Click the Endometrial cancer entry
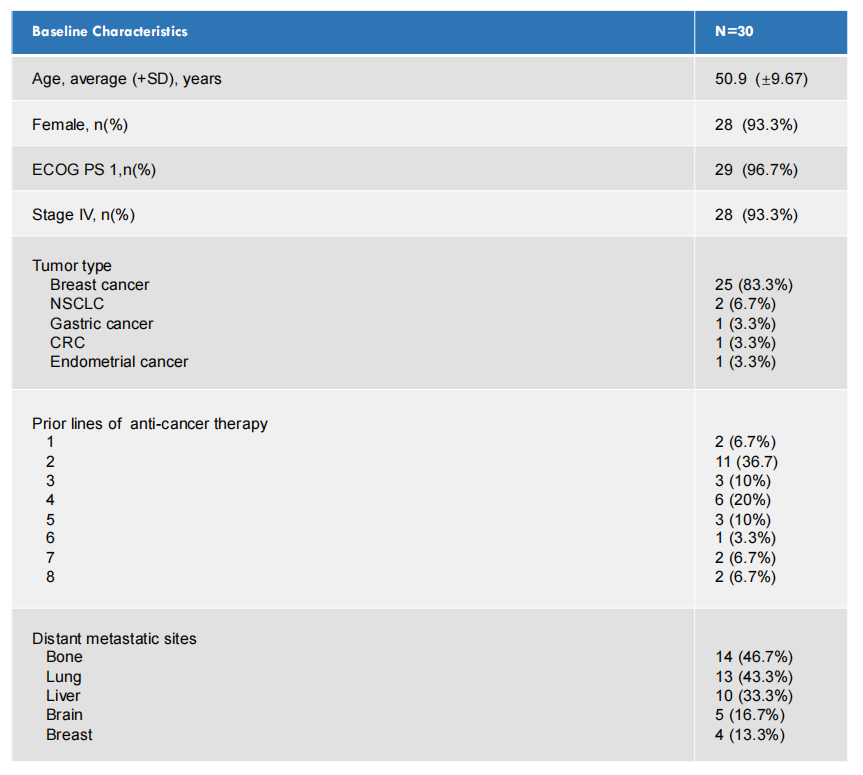The image size is (863, 775). (119, 362)
